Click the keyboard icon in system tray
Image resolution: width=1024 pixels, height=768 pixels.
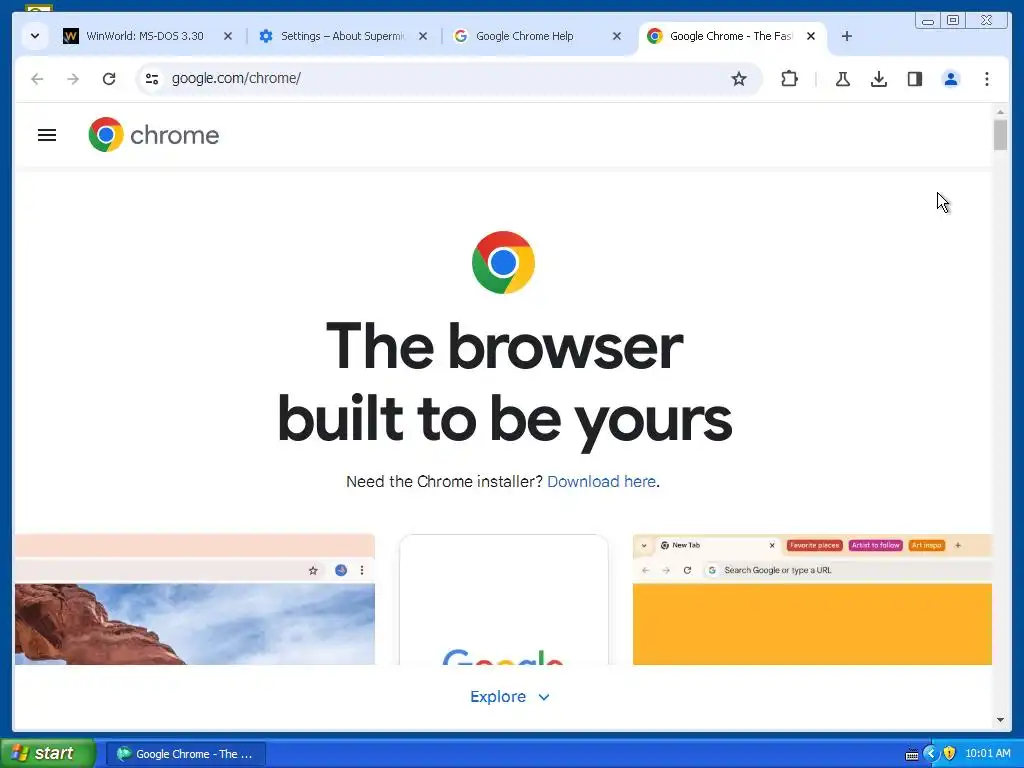(912, 755)
